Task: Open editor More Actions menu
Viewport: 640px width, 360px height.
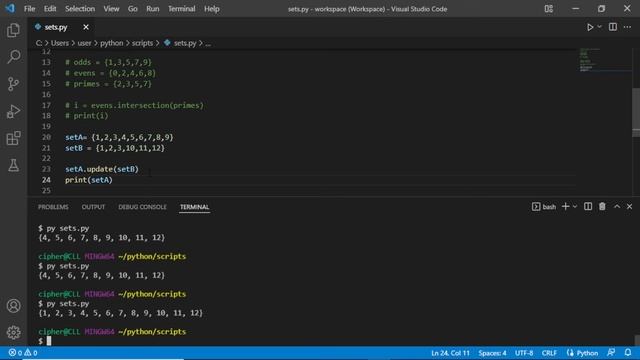Action: pos(627,27)
